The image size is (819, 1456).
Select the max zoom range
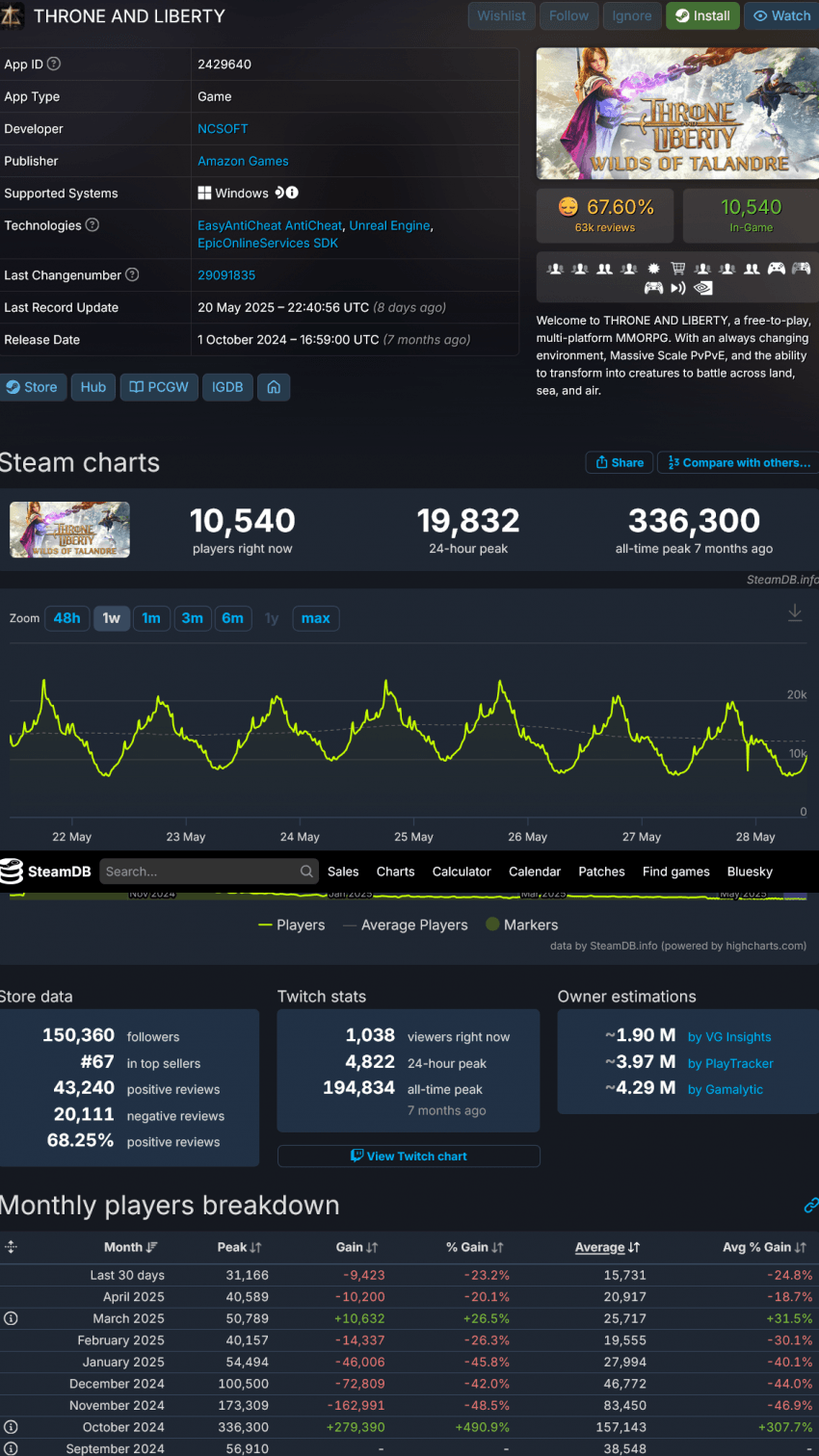[316, 618]
